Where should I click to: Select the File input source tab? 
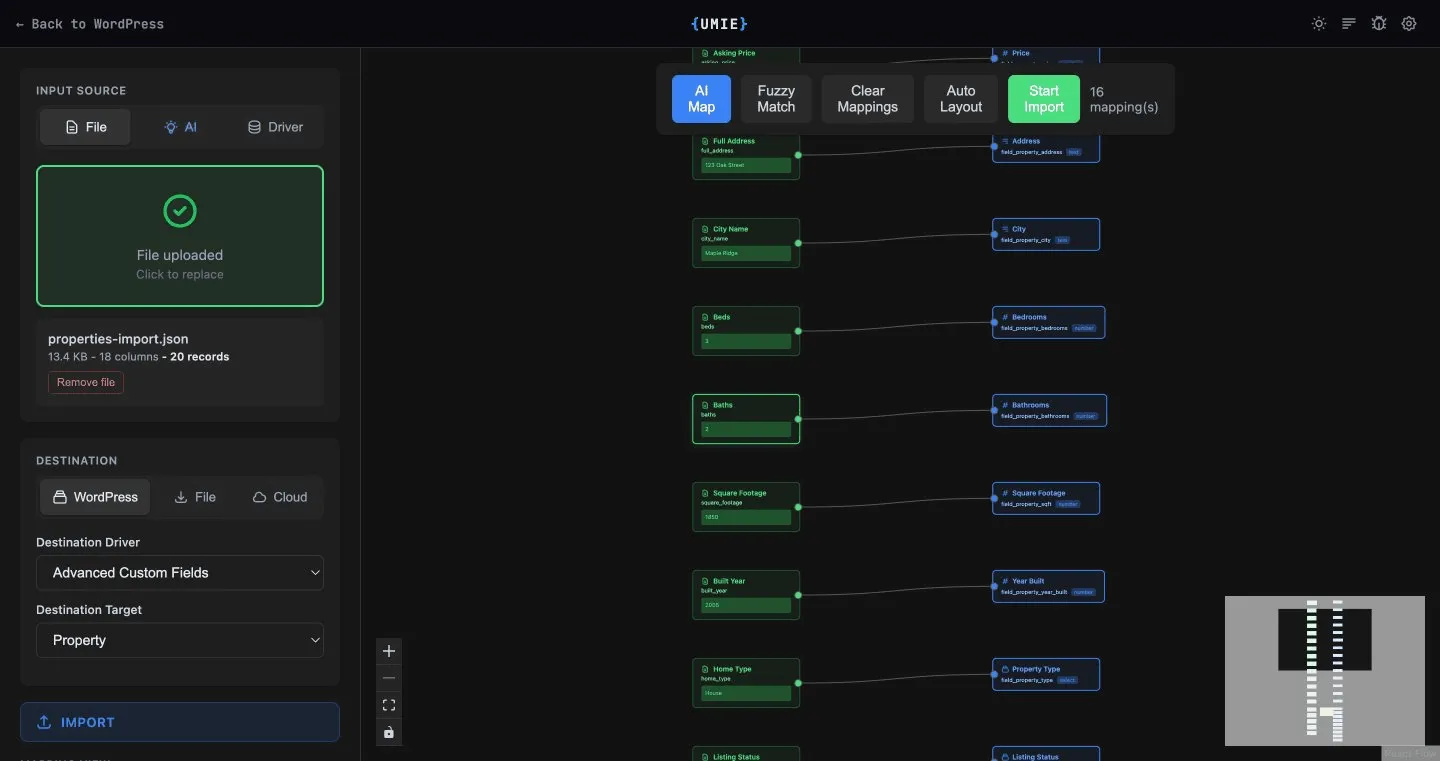click(x=85, y=127)
